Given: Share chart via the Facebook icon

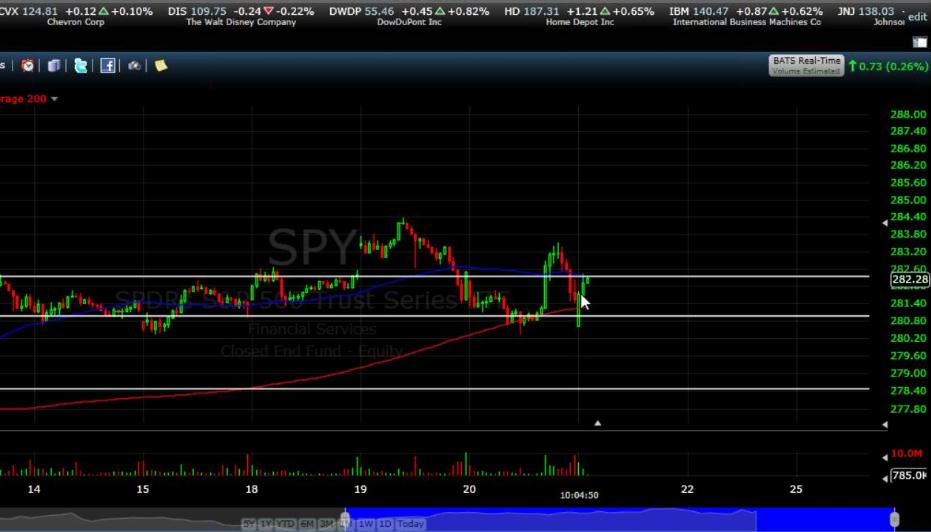Looking at the screenshot, I should (x=107, y=65).
